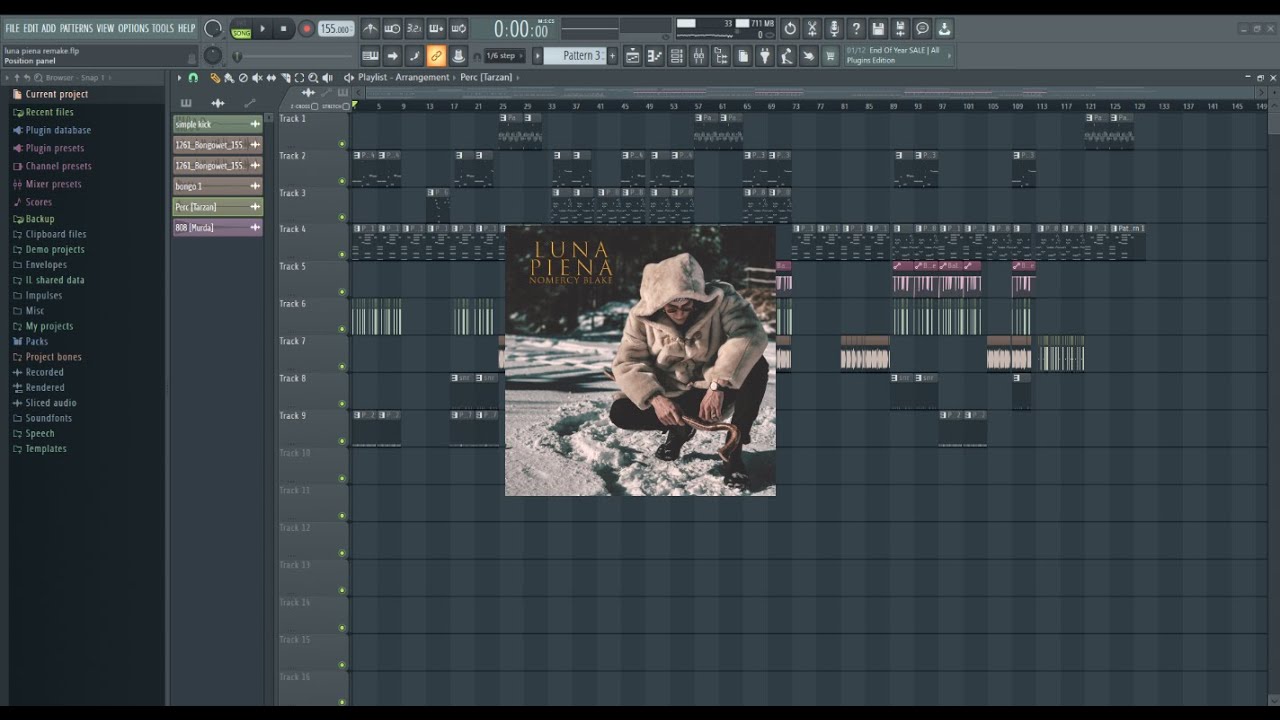This screenshot has height=720, width=1280.
Task: Choose the playlist Select tool
Action: click(299, 78)
